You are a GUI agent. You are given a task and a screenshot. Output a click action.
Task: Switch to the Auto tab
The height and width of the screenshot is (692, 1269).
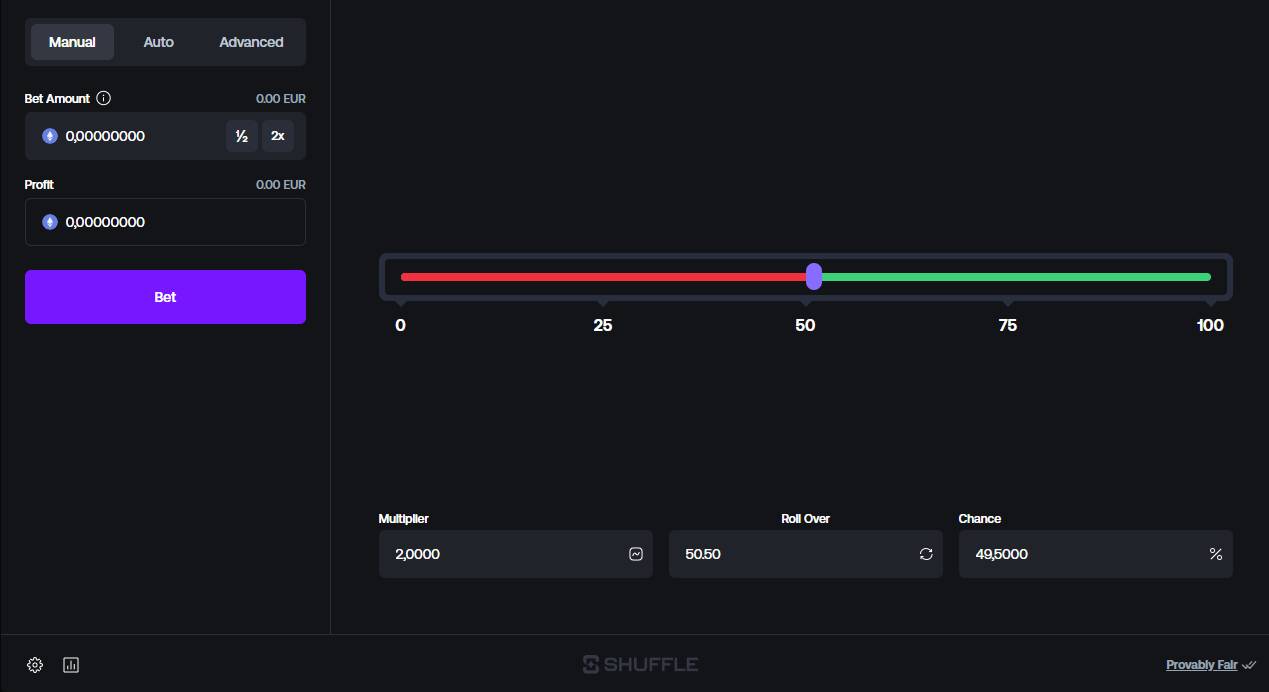point(158,42)
